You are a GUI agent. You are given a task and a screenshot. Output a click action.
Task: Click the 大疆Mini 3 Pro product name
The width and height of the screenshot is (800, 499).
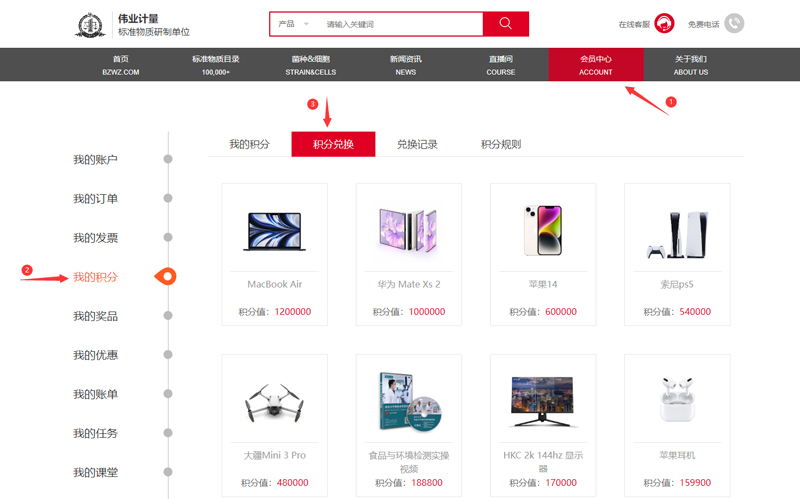tap(274, 455)
